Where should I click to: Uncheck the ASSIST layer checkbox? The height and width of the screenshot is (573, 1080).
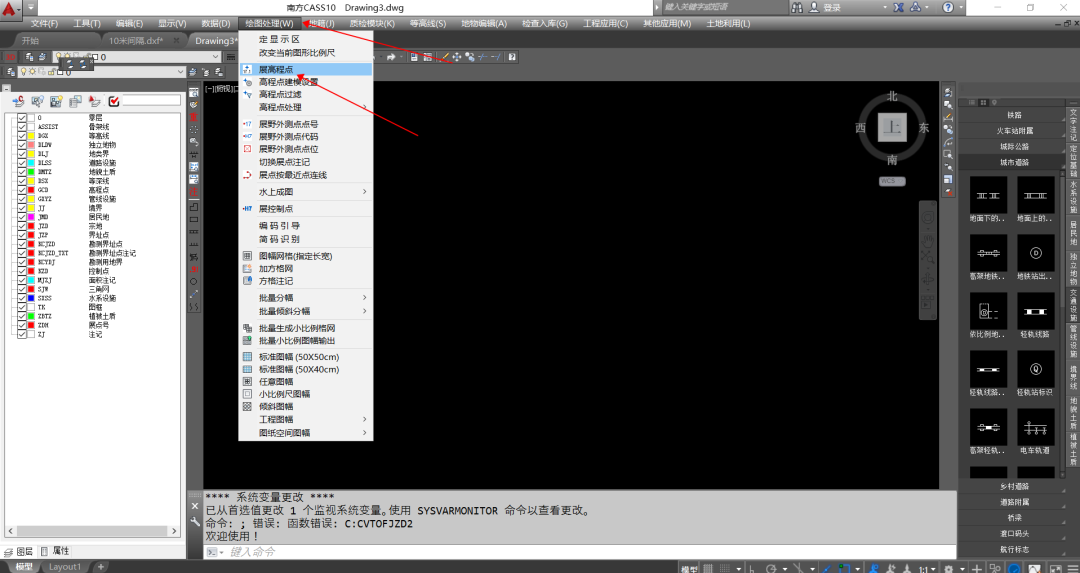pyautogui.click(x=22, y=127)
